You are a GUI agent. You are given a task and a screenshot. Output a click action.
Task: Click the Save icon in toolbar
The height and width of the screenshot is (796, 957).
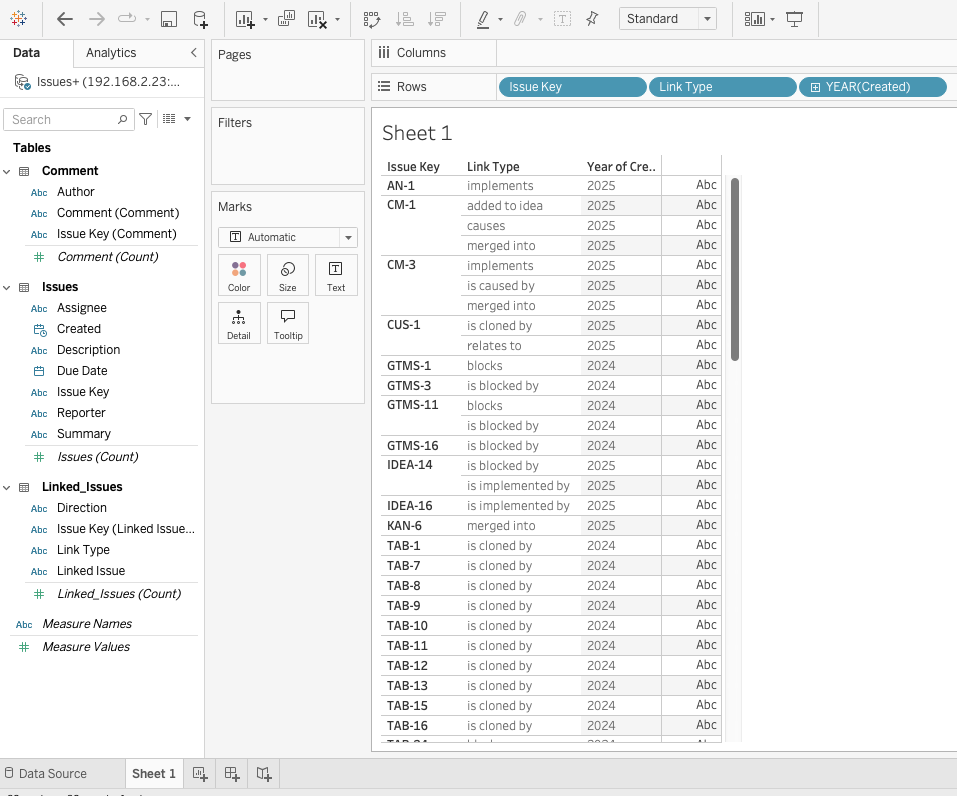tap(169, 19)
